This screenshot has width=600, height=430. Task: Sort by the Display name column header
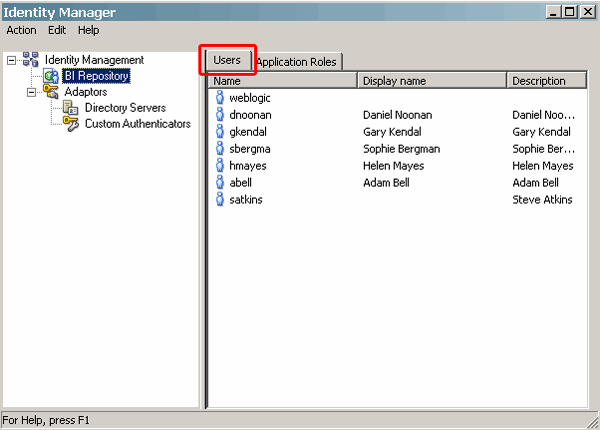(x=432, y=81)
